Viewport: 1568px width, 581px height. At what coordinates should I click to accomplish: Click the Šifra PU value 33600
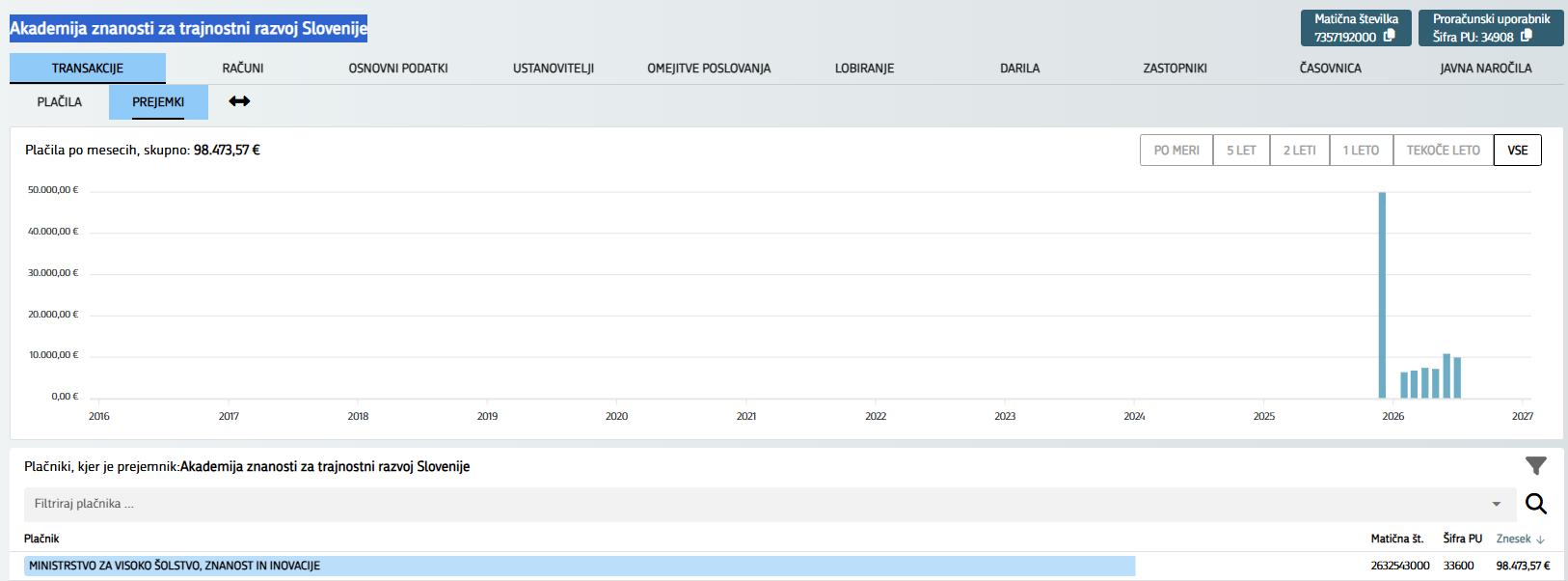(1458, 566)
